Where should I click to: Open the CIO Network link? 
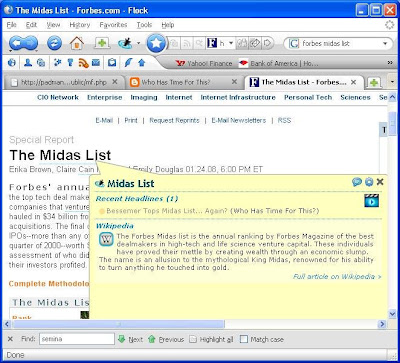tap(58, 97)
